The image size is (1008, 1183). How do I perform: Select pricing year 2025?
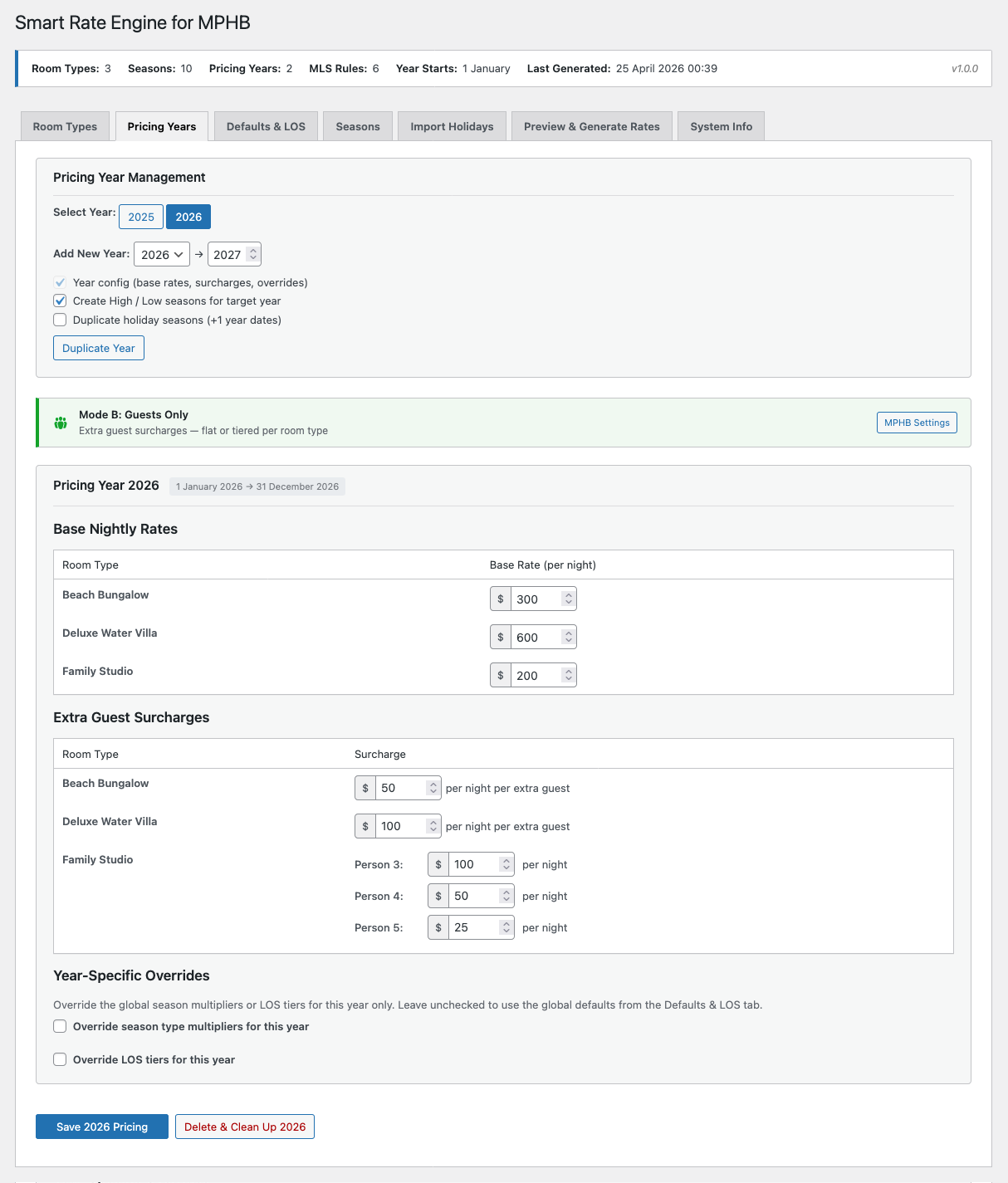pyautogui.click(x=141, y=217)
